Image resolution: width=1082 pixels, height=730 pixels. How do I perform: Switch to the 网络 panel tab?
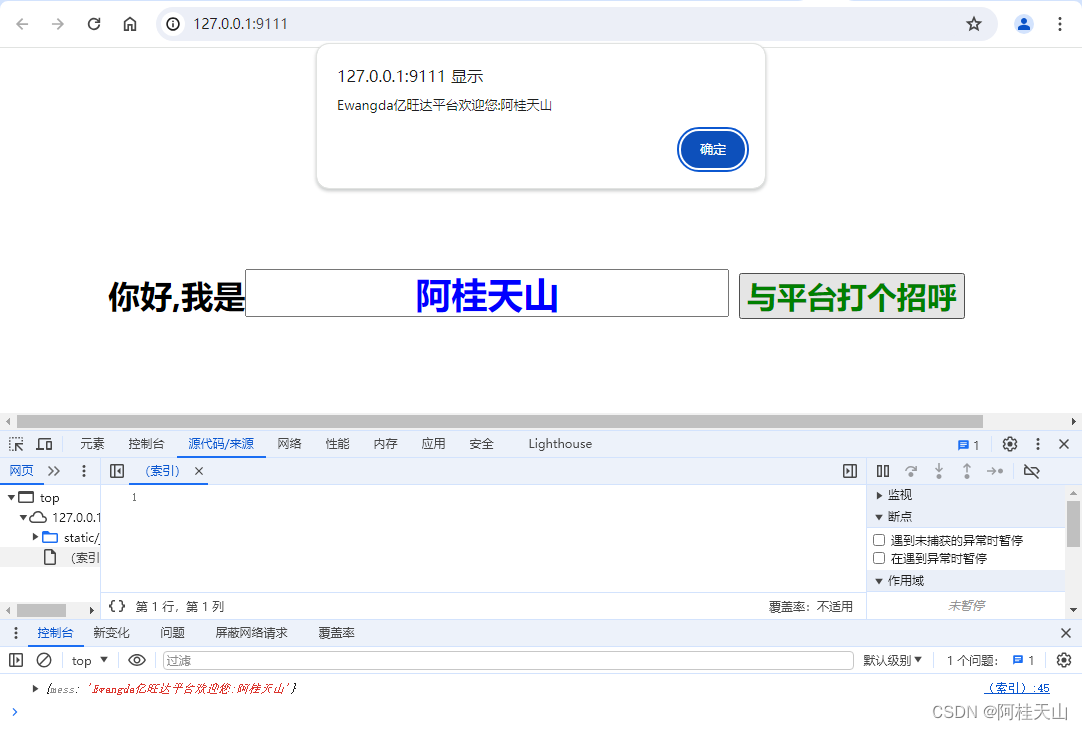coord(288,443)
